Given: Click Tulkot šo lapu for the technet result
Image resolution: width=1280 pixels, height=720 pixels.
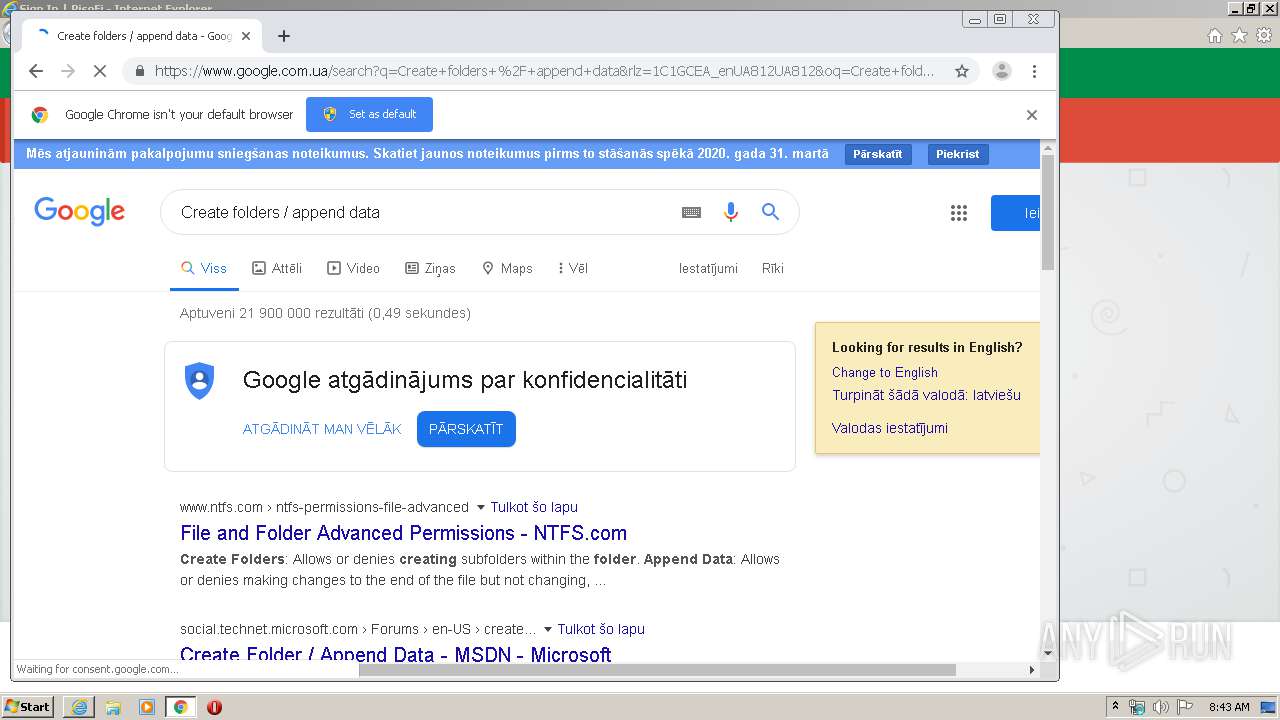Looking at the screenshot, I should 601,629.
